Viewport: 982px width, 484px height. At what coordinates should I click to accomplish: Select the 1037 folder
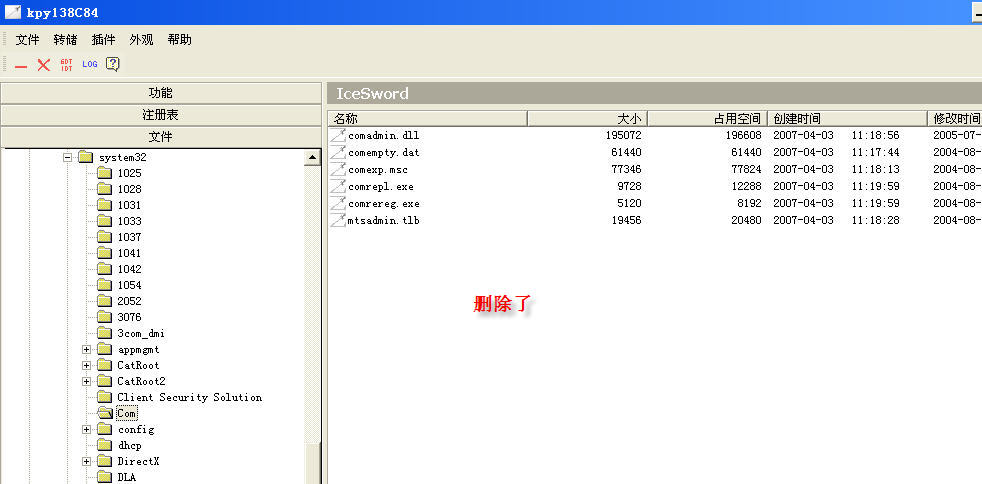[129, 237]
